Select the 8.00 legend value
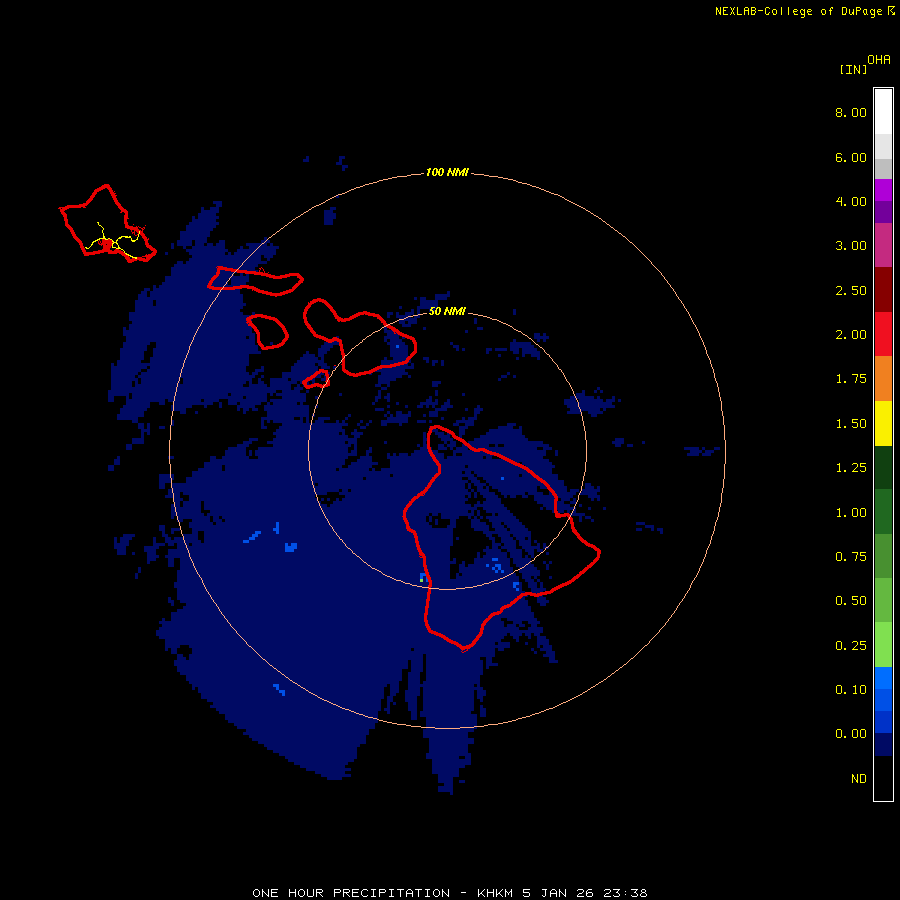Image resolution: width=900 pixels, height=900 pixels. click(851, 112)
